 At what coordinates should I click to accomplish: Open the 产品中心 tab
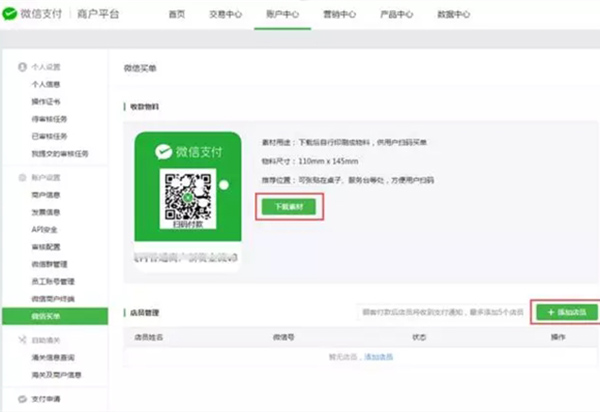click(x=396, y=14)
